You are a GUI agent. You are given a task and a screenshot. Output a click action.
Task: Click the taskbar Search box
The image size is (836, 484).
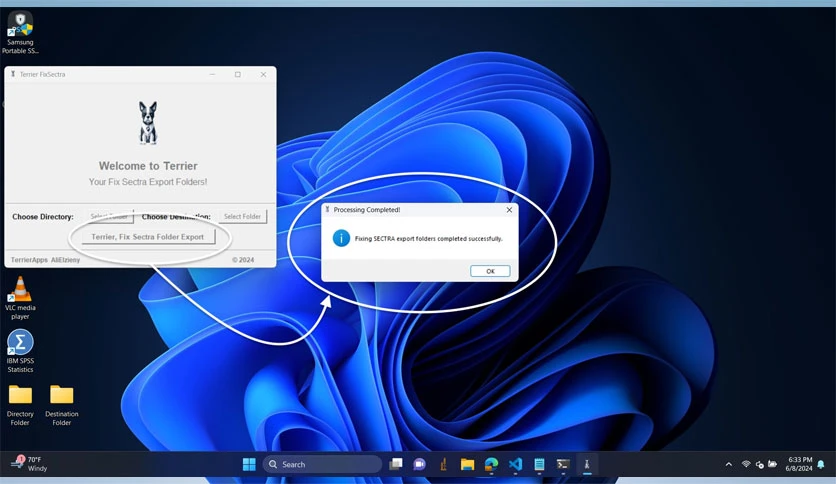point(322,464)
